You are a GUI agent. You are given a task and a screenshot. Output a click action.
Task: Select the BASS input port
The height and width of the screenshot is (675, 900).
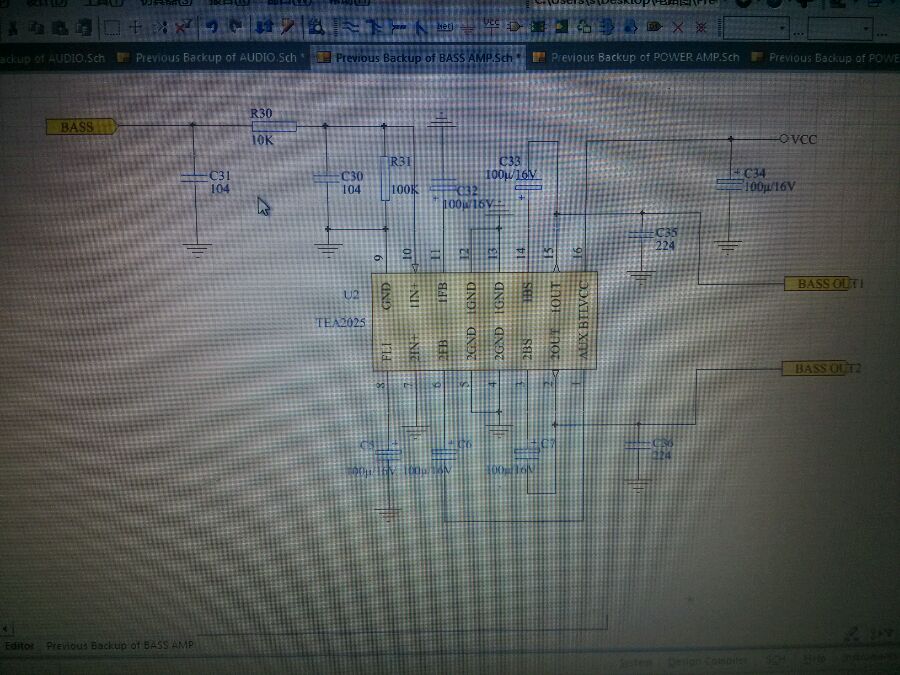82,127
